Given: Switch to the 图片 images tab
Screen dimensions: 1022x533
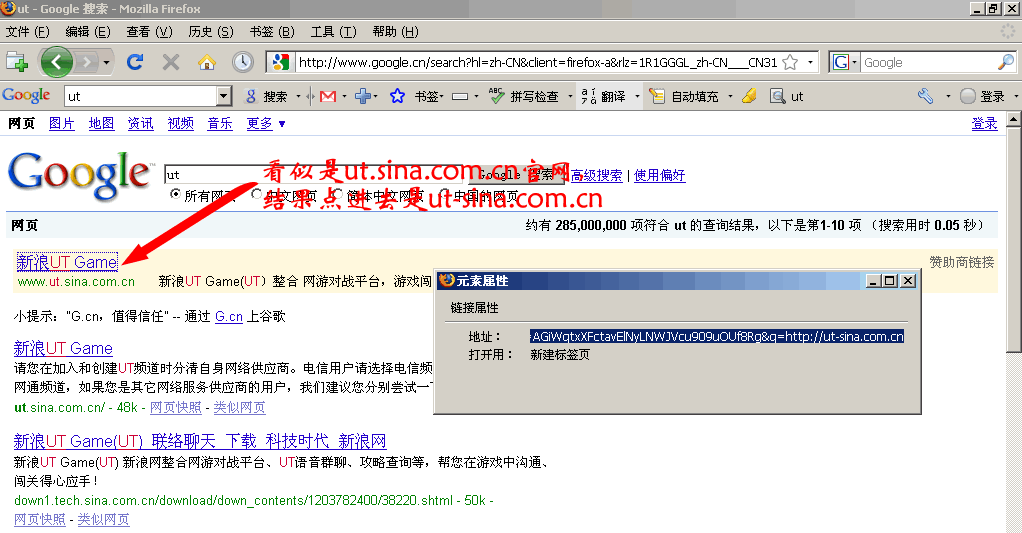Looking at the screenshot, I should point(62,123).
